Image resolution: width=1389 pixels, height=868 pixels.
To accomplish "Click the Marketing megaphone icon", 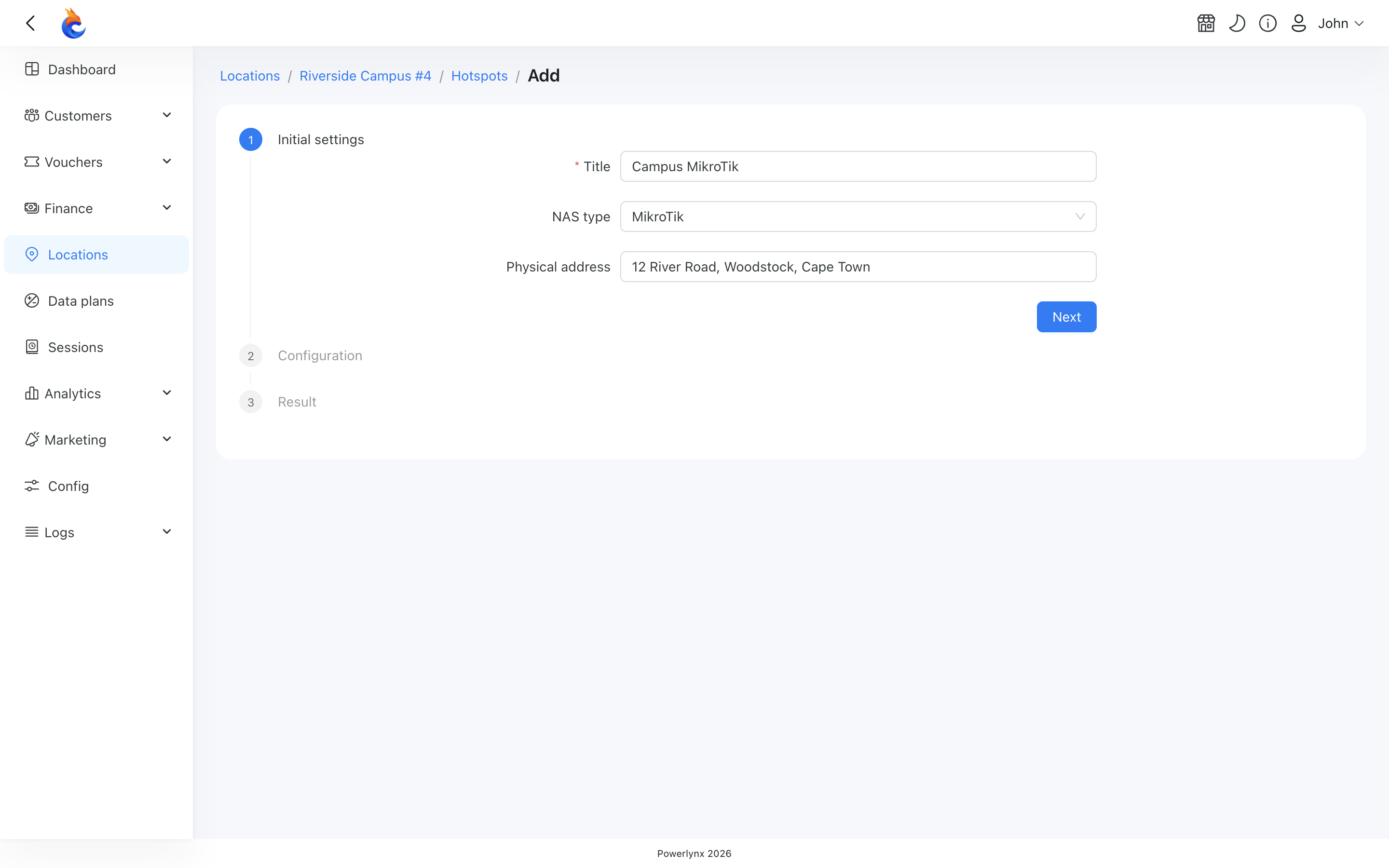I will (x=31, y=440).
